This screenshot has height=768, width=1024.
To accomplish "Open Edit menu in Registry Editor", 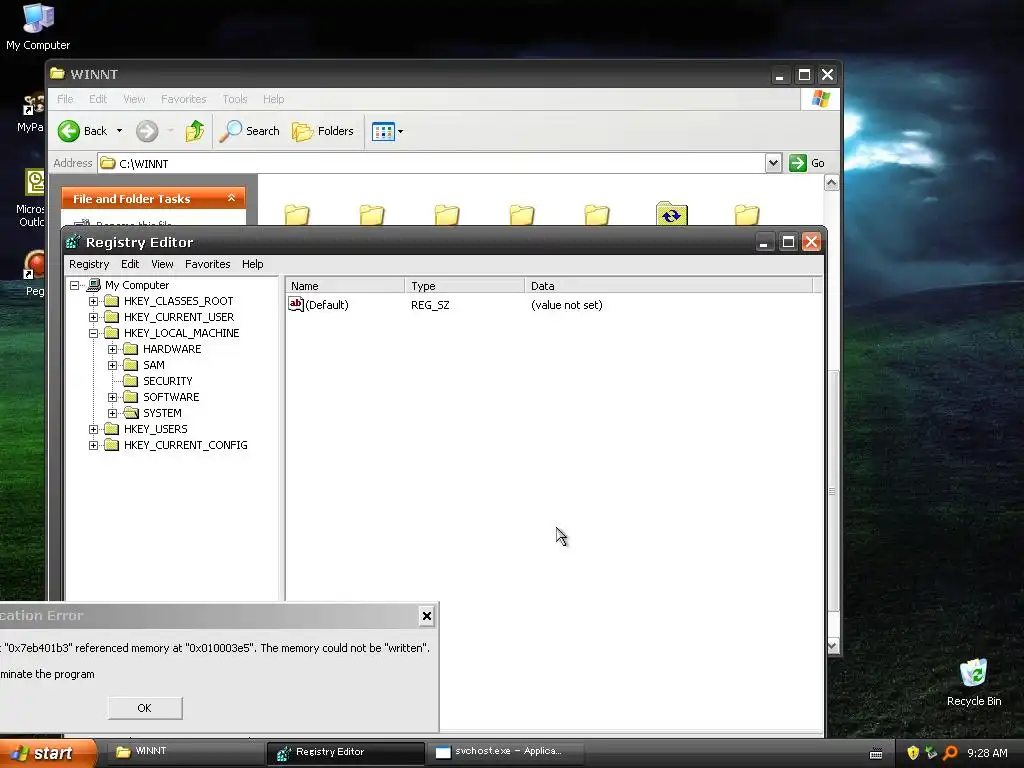I will tap(130, 264).
